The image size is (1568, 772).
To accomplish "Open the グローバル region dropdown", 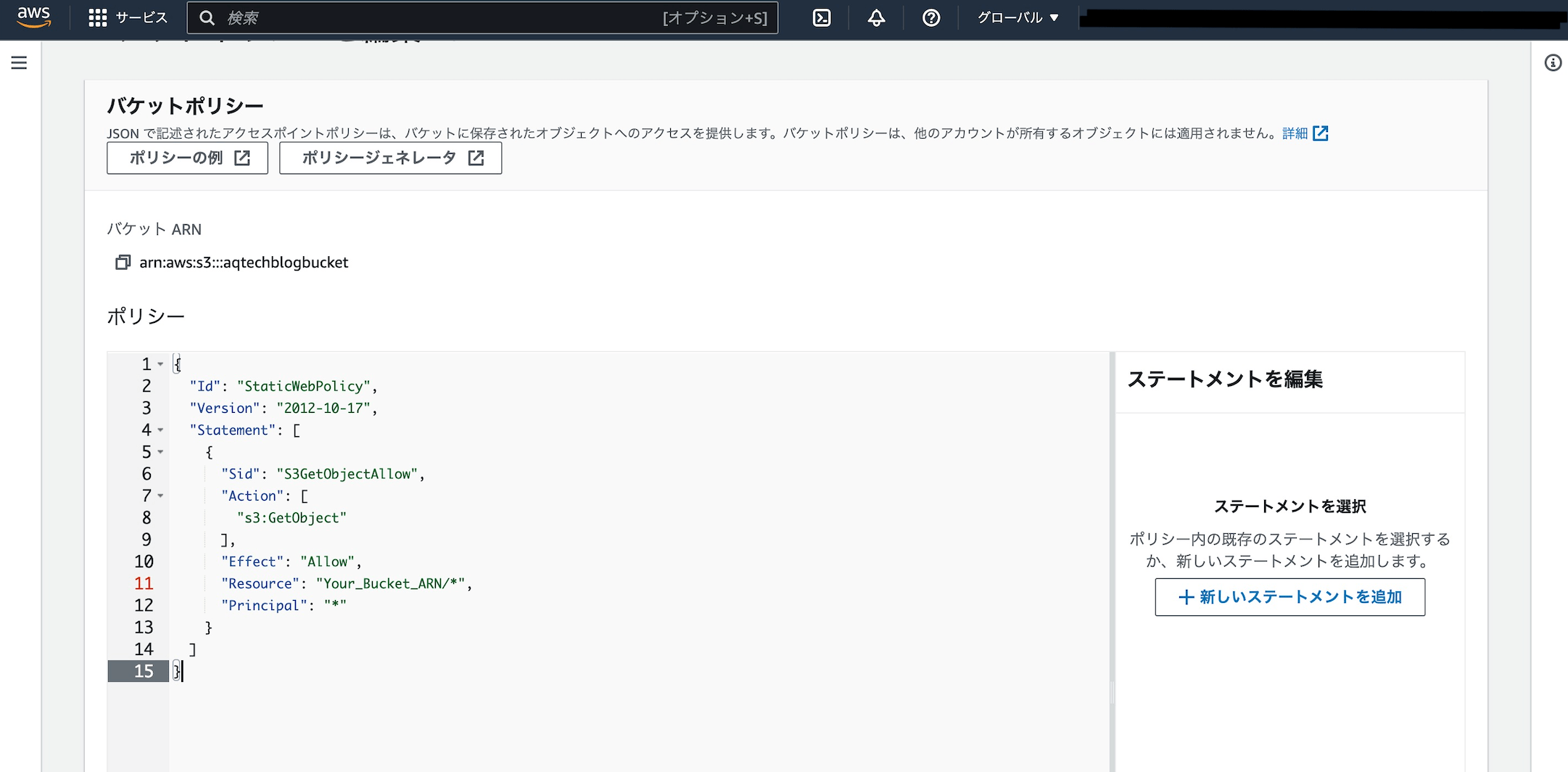I will point(1018,17).
